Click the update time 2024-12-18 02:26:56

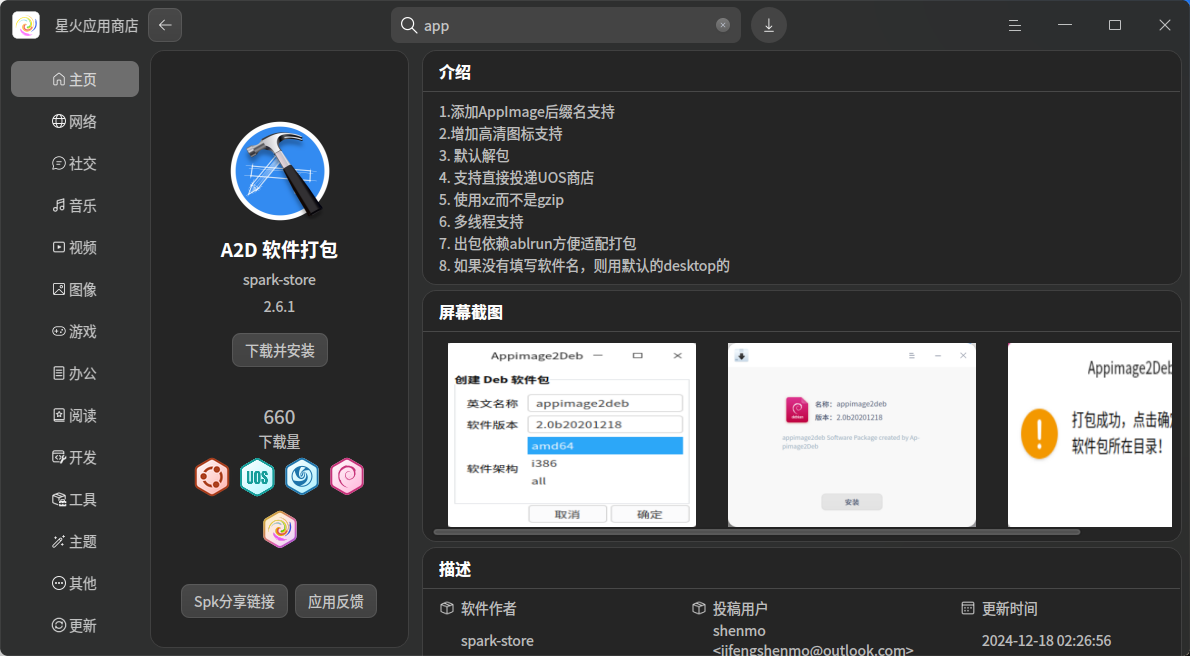pos(1047,641)
